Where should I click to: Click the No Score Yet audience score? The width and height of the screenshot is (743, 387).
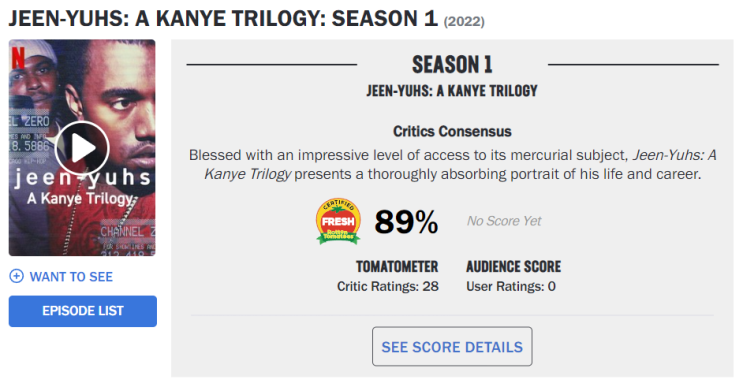click(x=504, y=221)
